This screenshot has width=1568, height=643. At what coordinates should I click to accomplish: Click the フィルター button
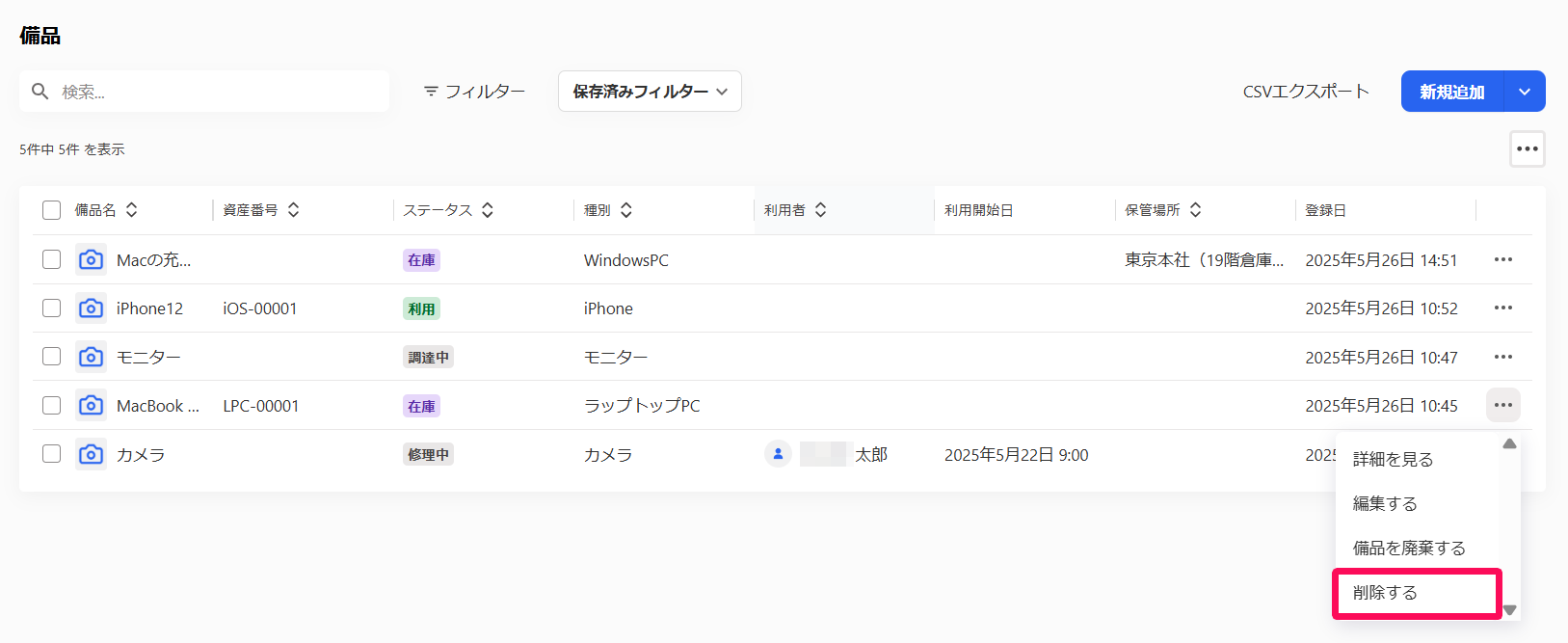474,92
